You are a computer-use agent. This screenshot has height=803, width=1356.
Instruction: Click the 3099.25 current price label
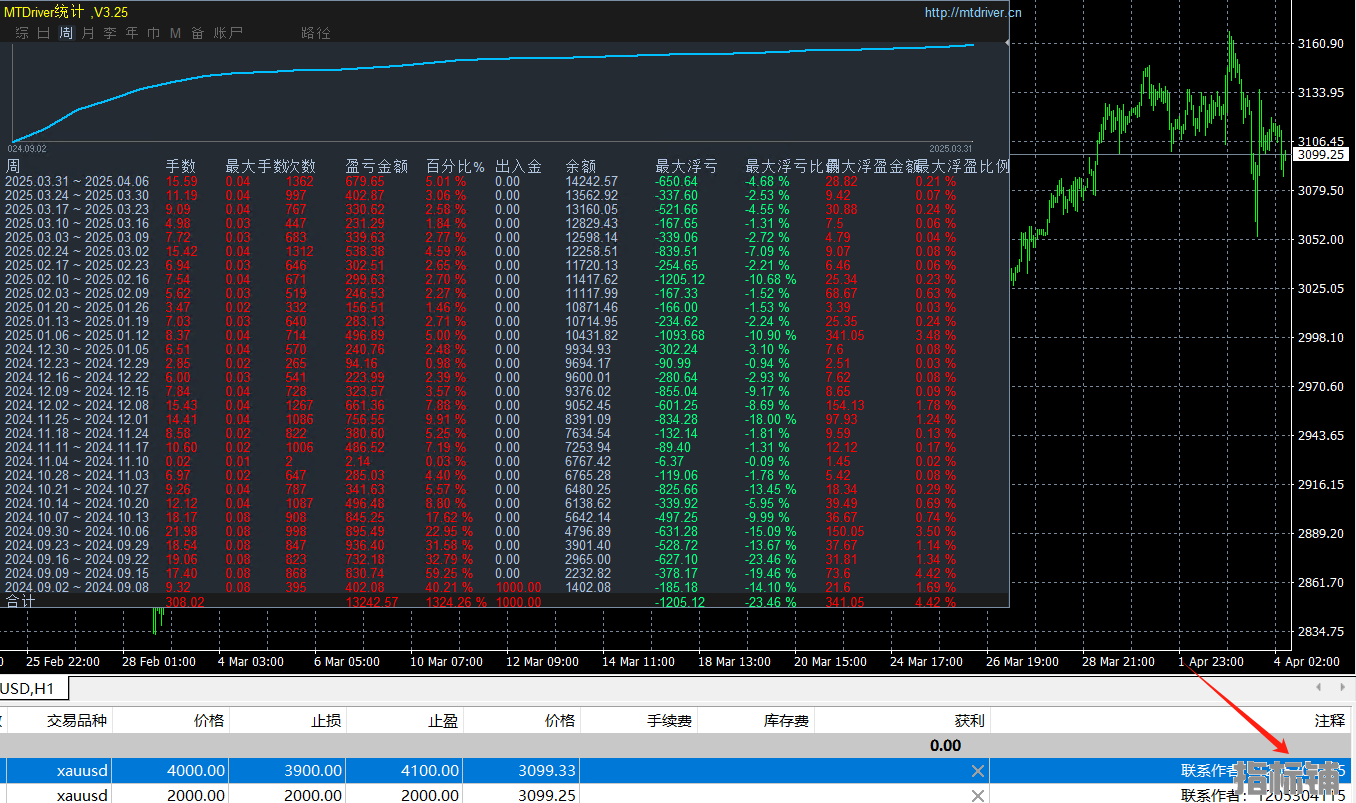point(1320,154)
